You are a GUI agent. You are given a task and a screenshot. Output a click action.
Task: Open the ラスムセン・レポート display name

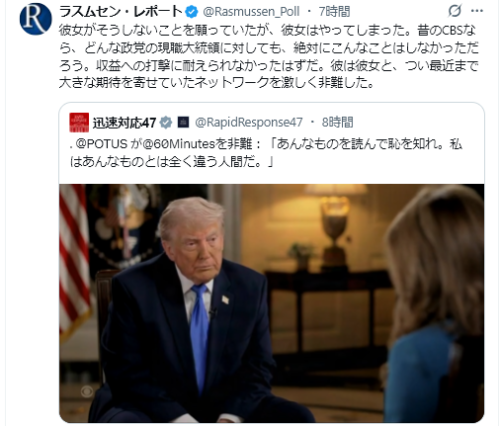pyautogui.click(x=121, y=12)
